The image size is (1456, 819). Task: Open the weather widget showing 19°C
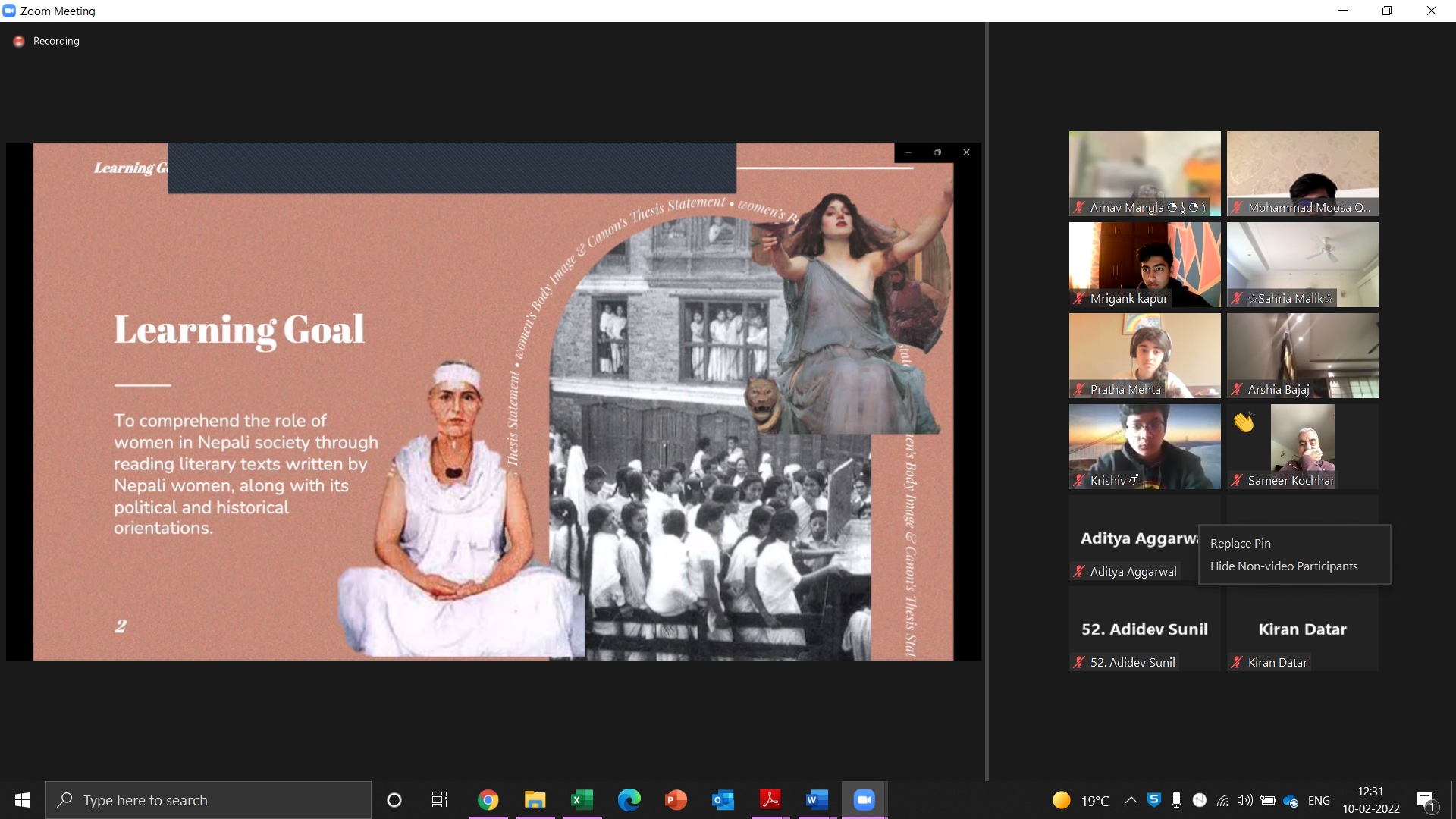[1081, 800]
